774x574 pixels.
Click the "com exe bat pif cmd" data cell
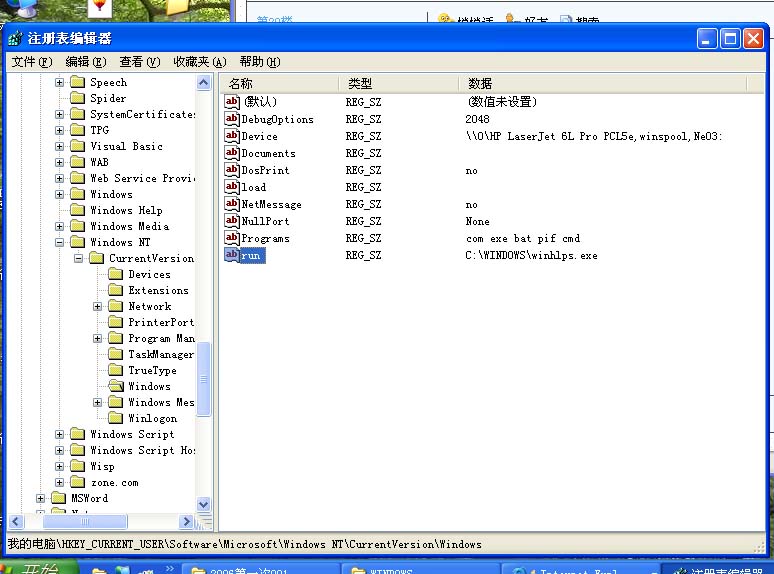tap(523, 238)
